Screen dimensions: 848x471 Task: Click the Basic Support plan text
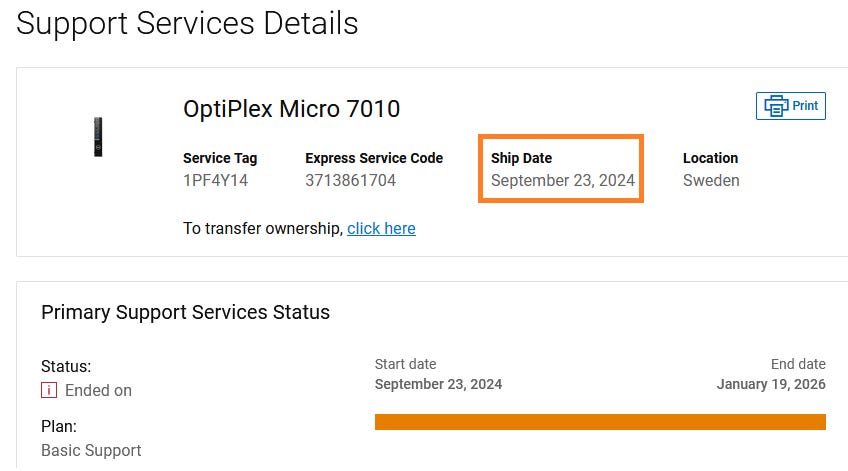coord(91,450)
